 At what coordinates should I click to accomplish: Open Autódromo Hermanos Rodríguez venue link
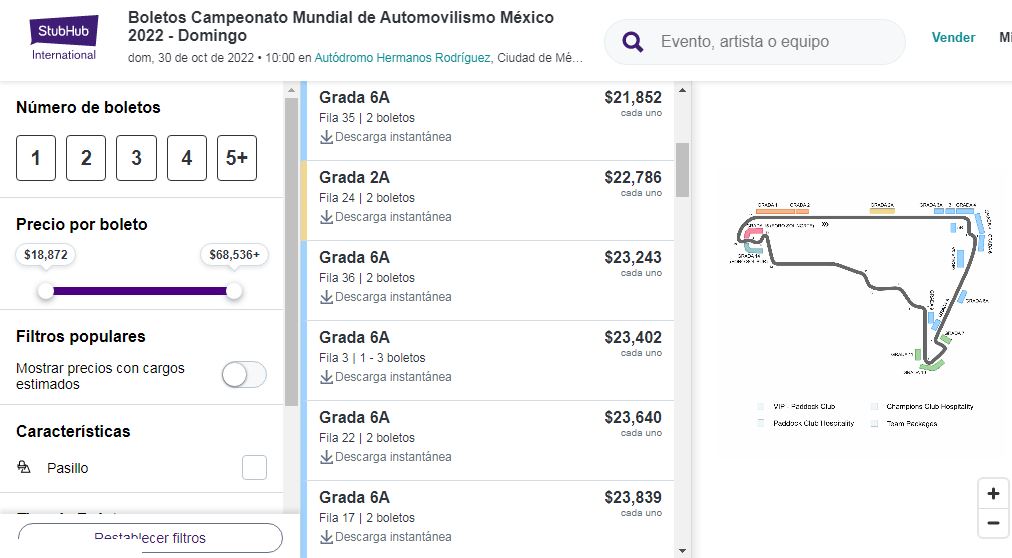pos(402,58)
